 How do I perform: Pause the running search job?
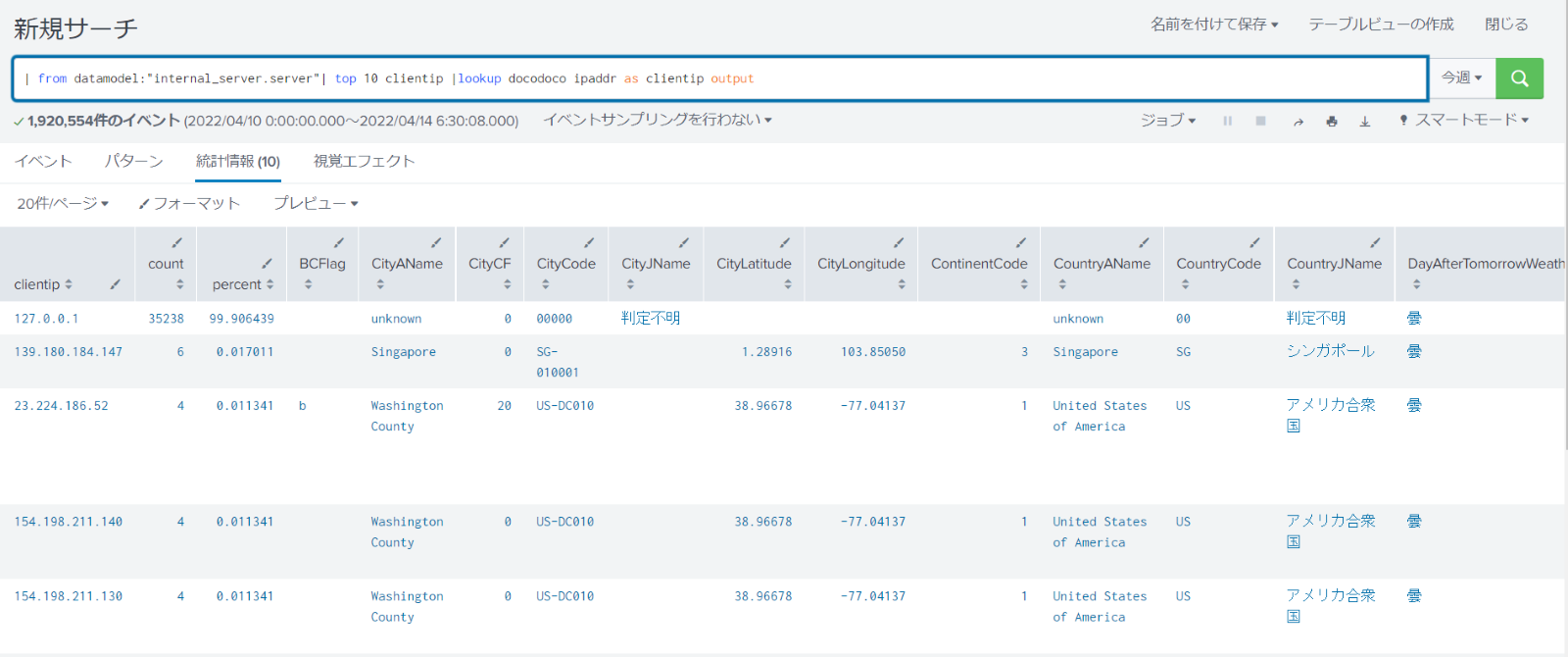[1227, 121]
